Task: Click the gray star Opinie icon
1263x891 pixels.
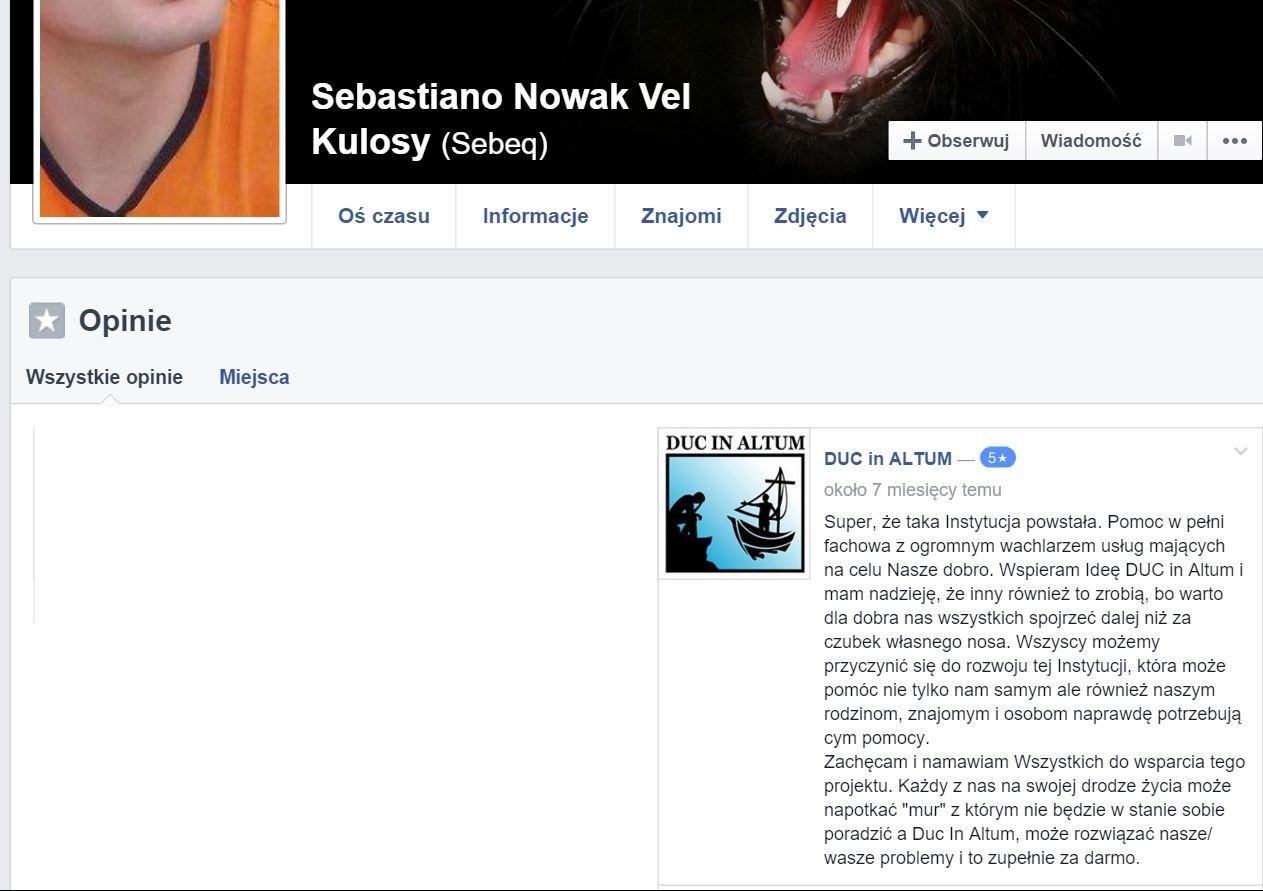Action: click(x=47, y=321)
